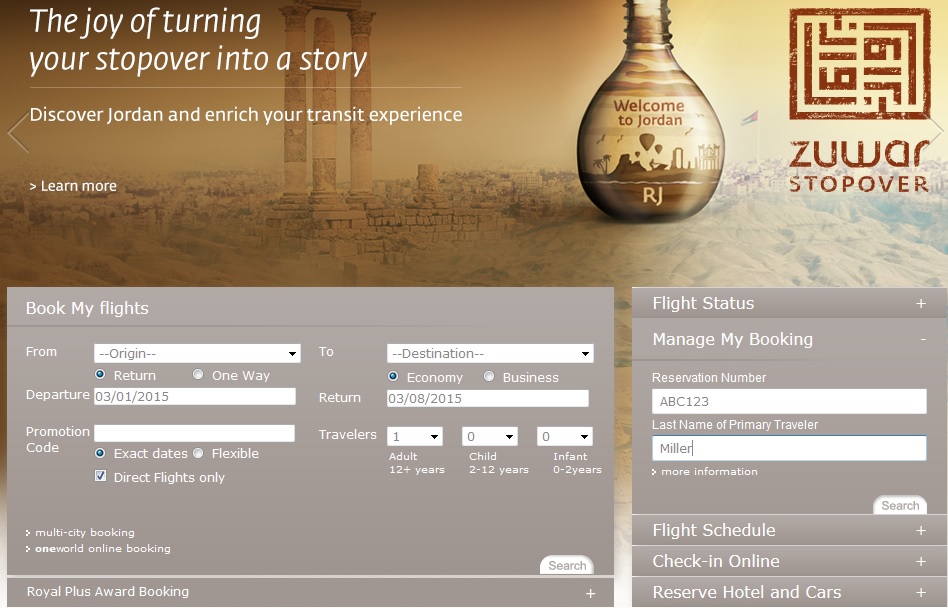948x608 pixels.
Task: Collapse Manage My Booking minus icon
Action: (920, 340)
